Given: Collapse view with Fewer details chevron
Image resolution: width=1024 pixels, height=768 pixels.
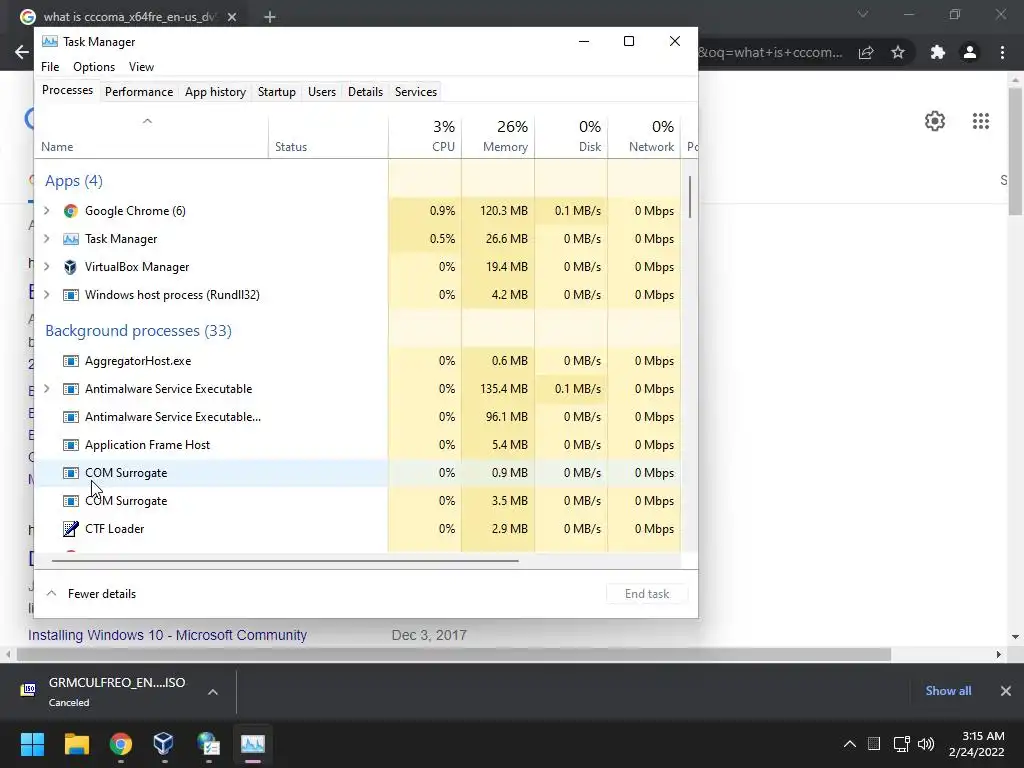Looking at the screenshot, I should 51,594.
